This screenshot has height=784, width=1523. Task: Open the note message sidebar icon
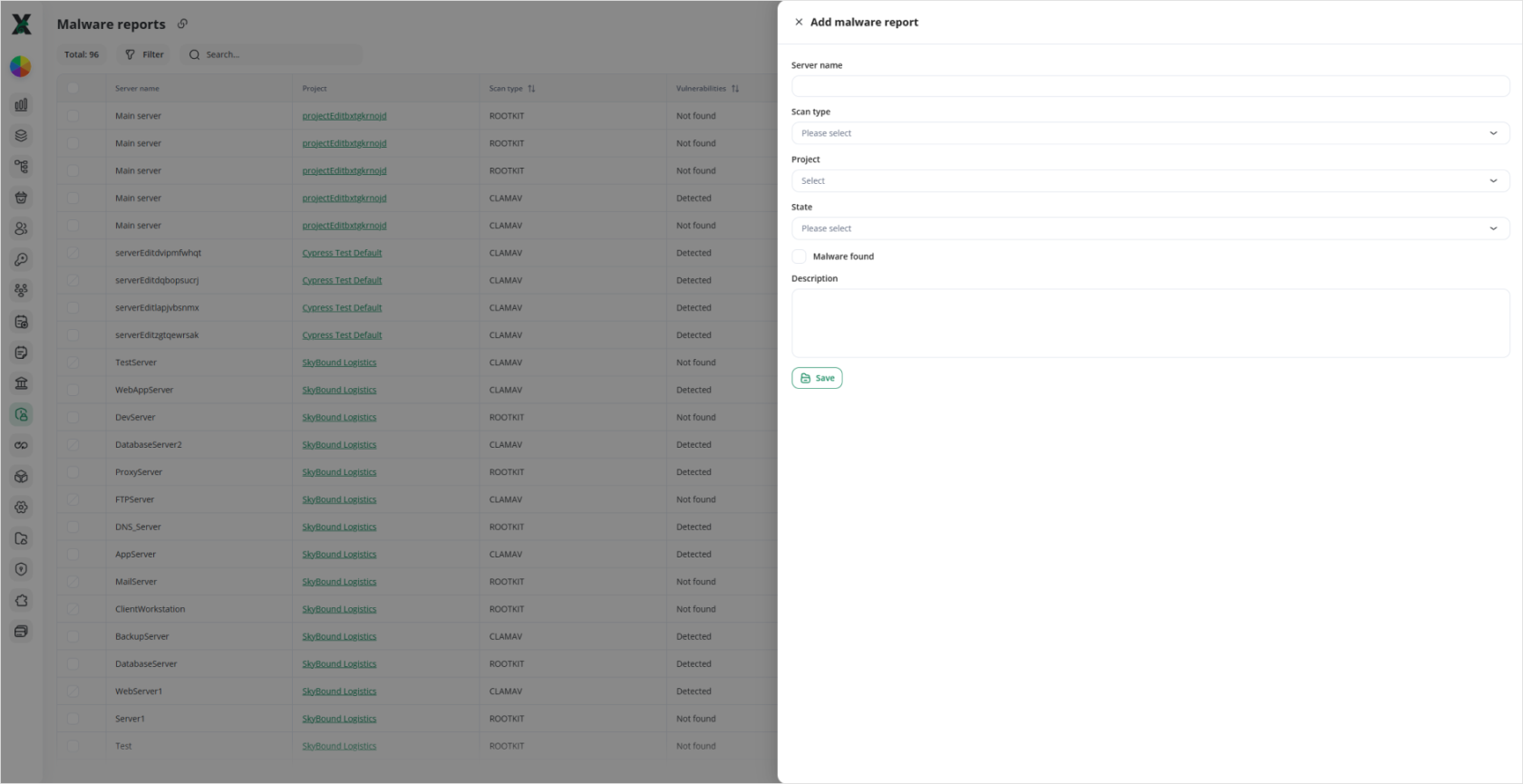(21, 353)
